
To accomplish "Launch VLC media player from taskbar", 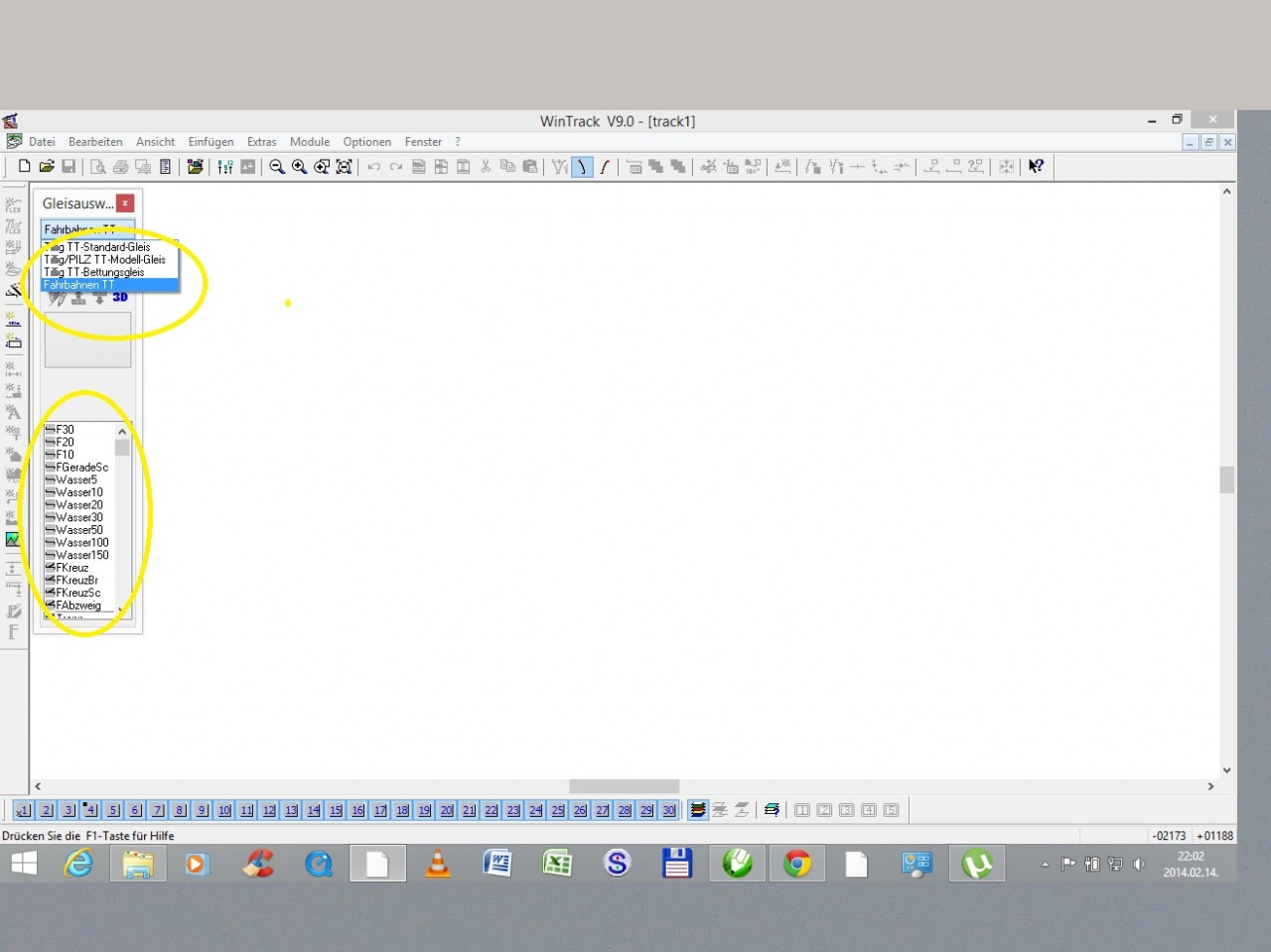I will point(437,865).
